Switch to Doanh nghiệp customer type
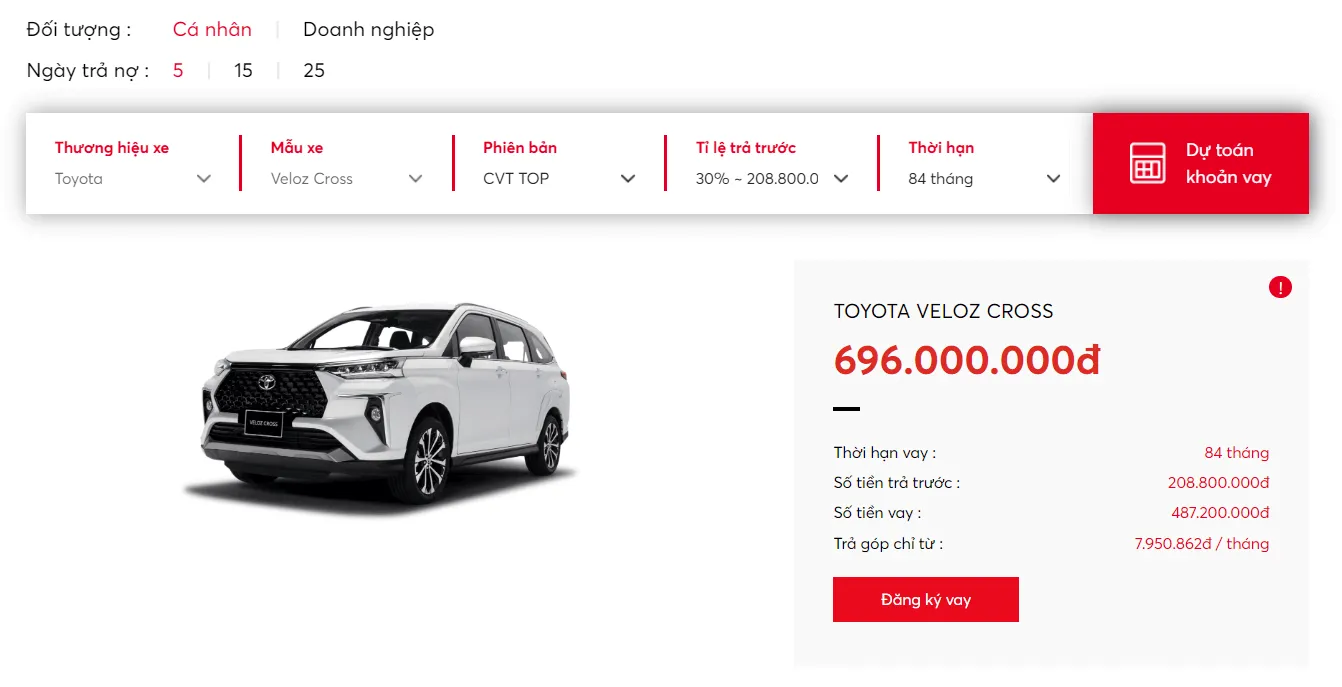 coord(368,30)
